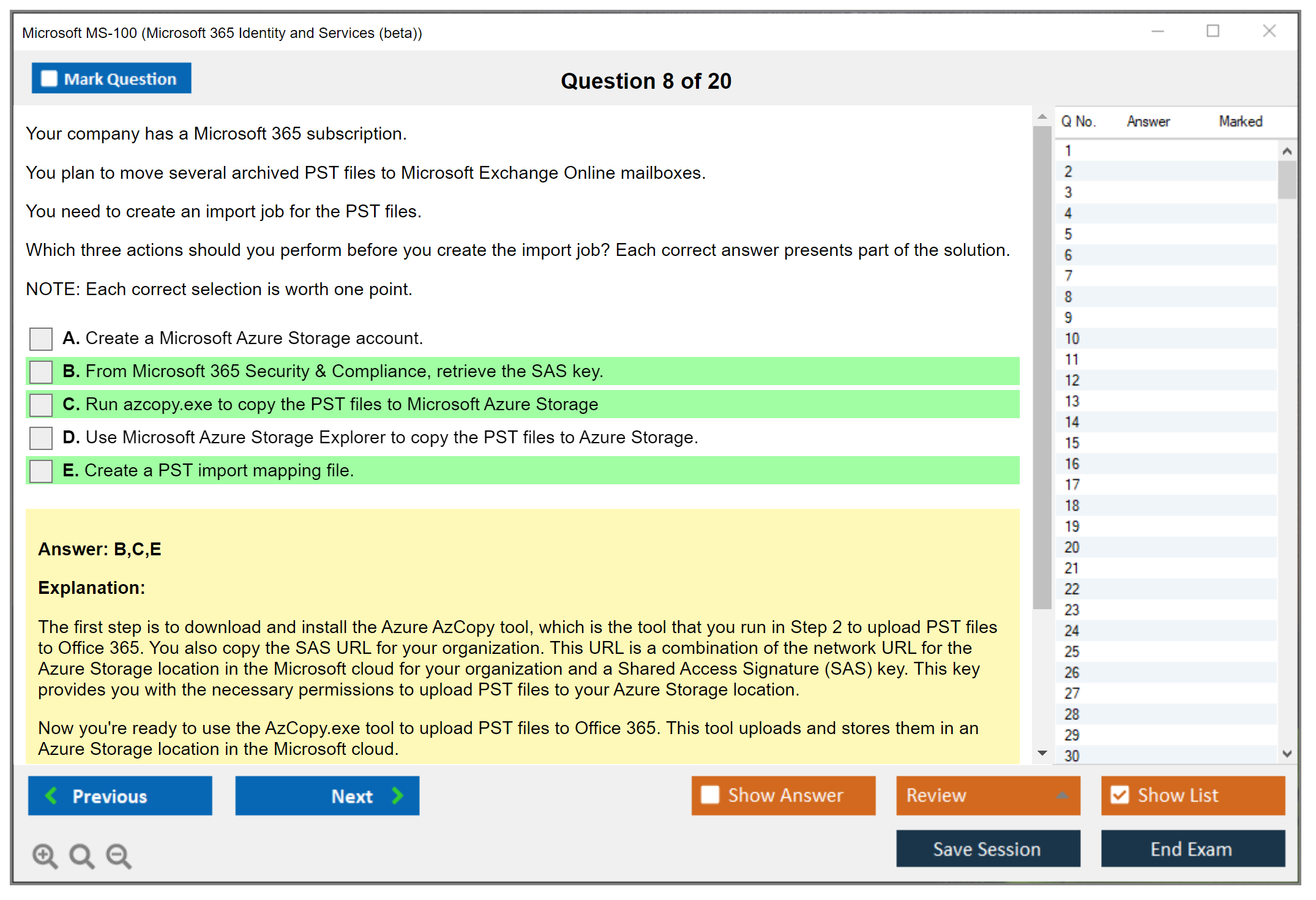This screenshot has height=900, width=1316.
Task: Check option E PST import mapping file
Action: [x=41, y=471]
